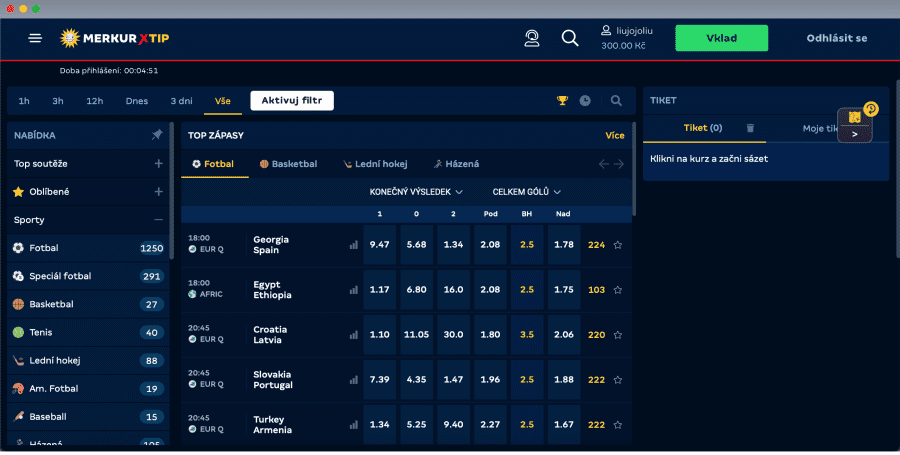Open the Celkem gólů dropdown
This screenshot has width=900, height=455.
point(526,191)
